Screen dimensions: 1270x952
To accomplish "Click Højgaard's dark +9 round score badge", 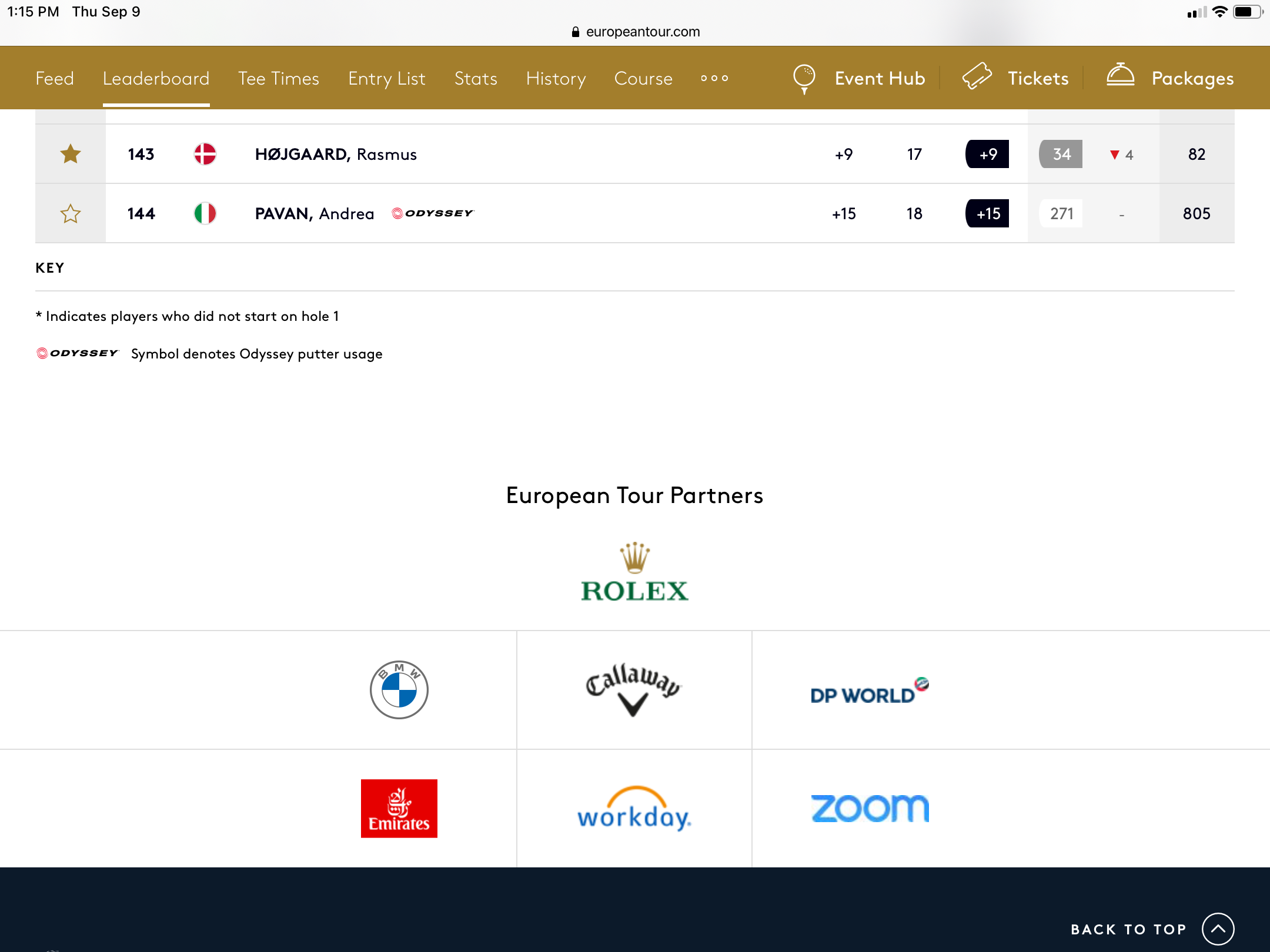I will tap(987, 154).
